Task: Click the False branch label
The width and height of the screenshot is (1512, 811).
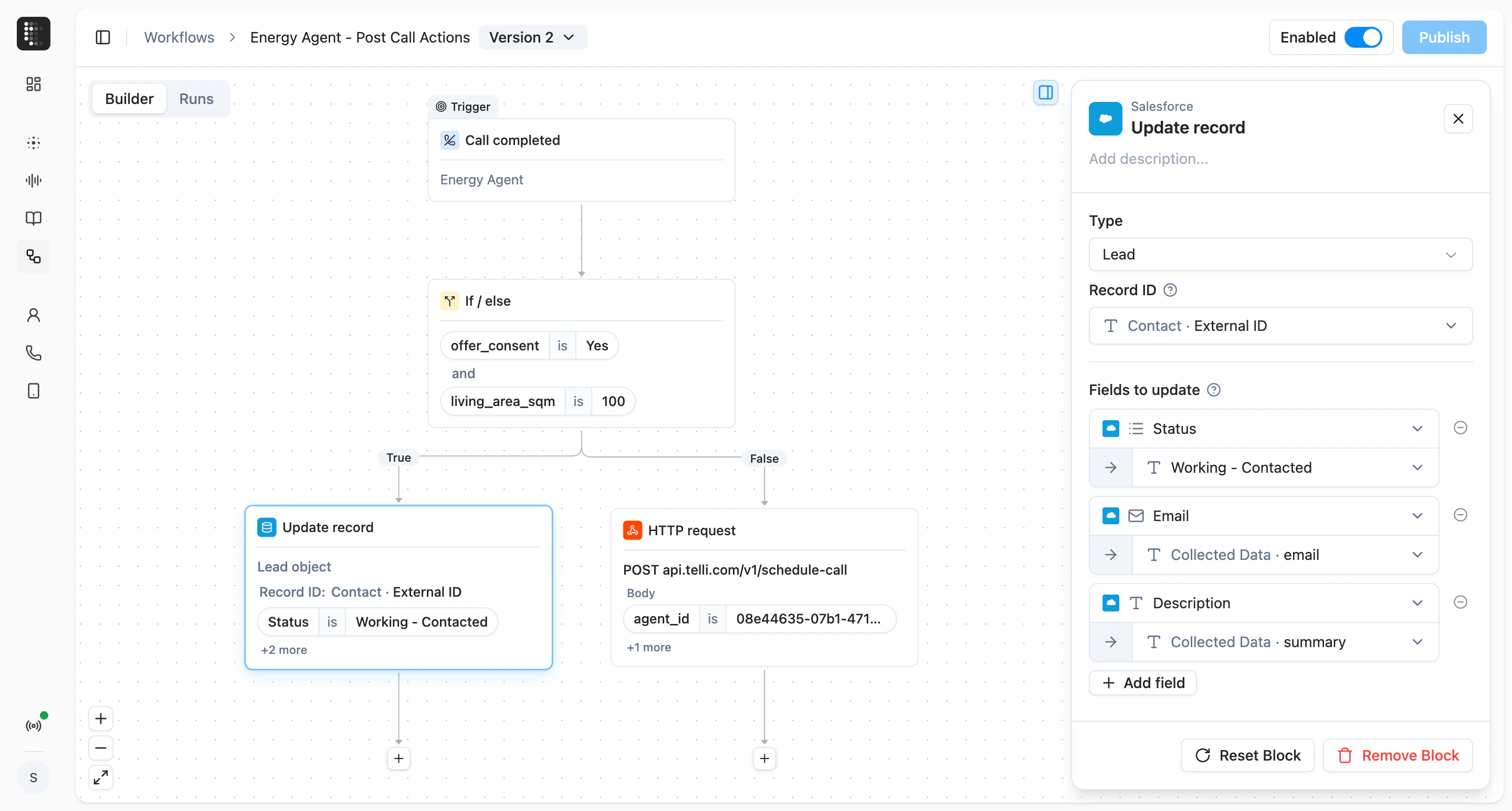Action: 764,459
